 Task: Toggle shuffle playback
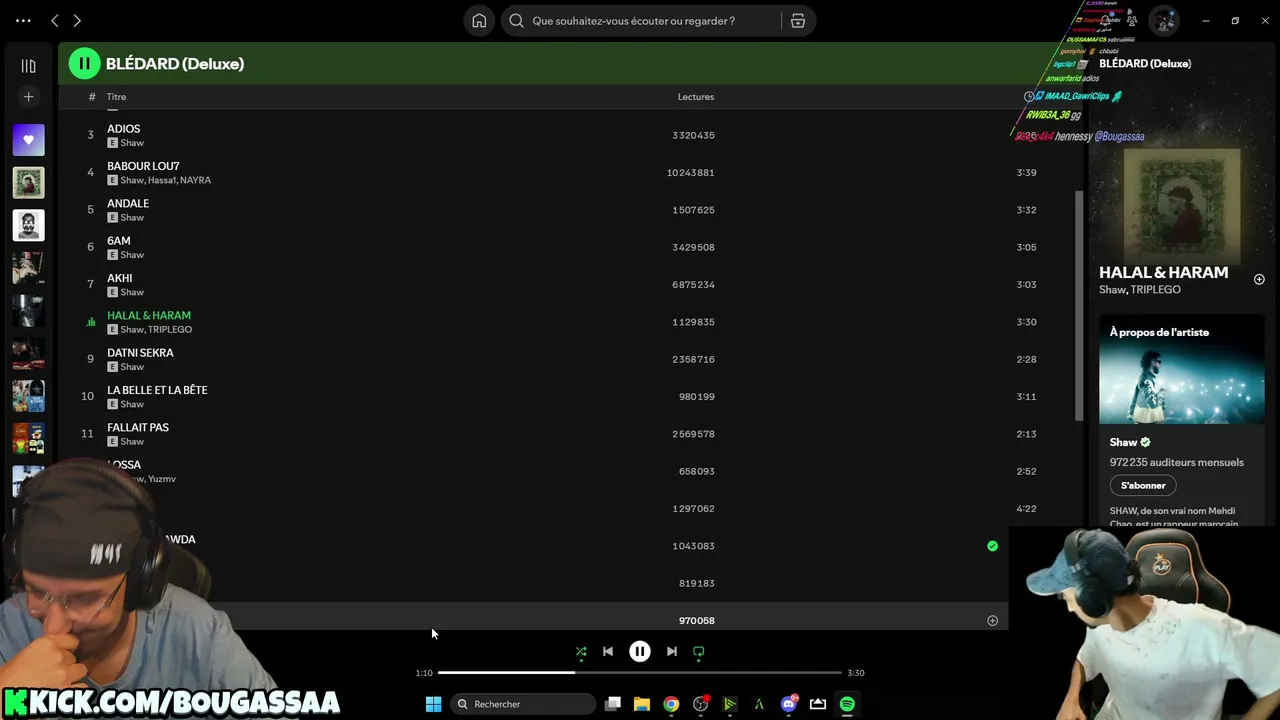coord(581,652)
